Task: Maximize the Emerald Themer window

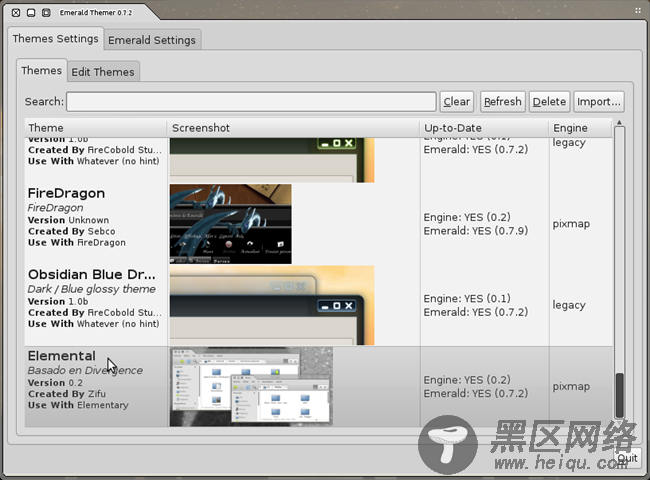Action: [46, 13]
